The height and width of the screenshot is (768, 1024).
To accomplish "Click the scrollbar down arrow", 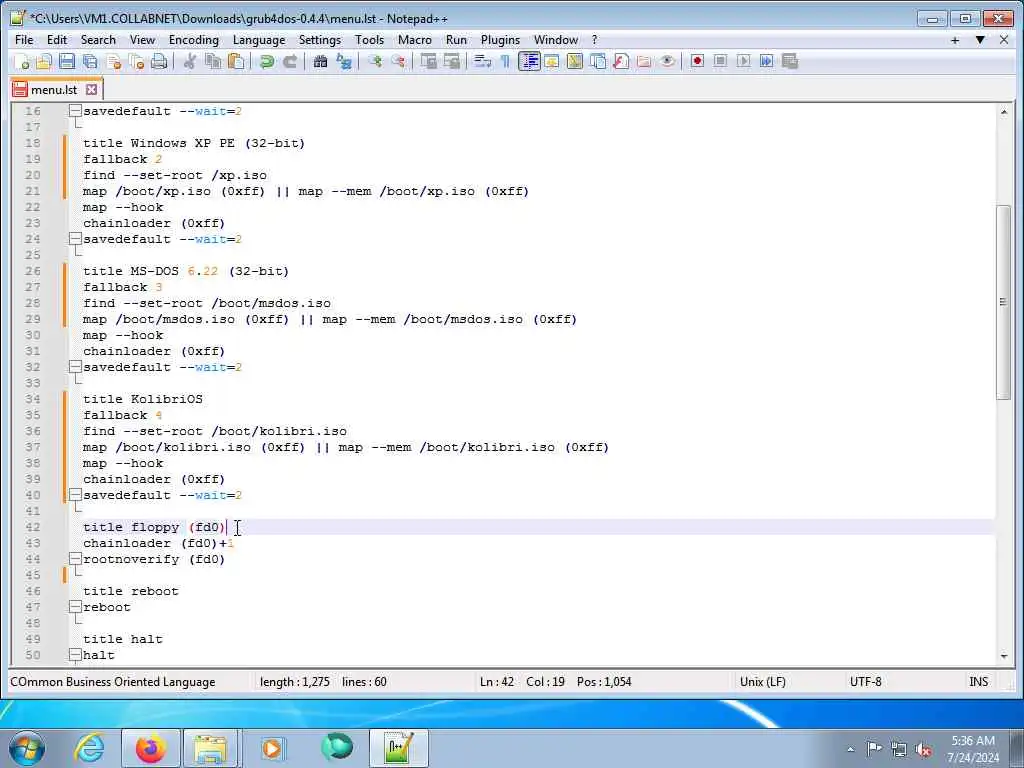I will click(1004, 656).
